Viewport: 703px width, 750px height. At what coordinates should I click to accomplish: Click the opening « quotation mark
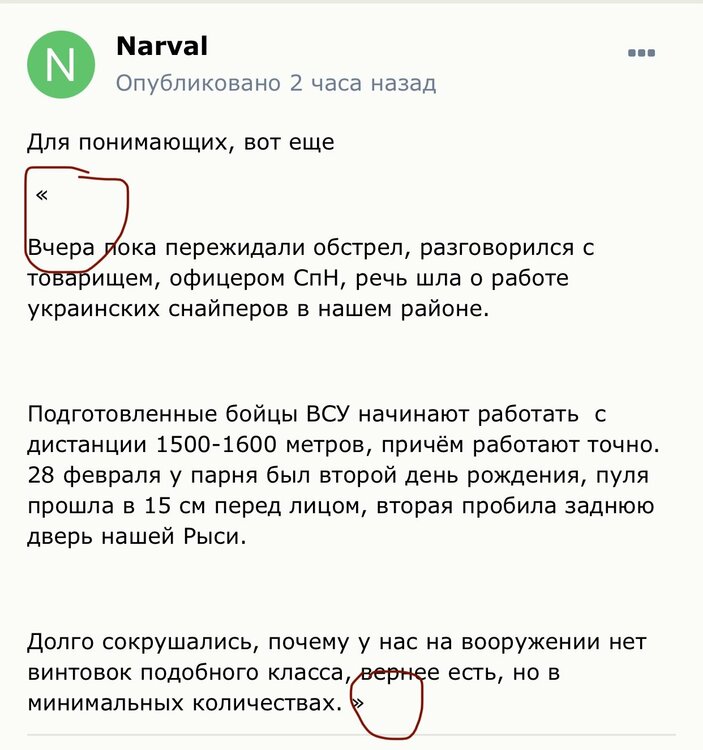pyautogui.click(x=41, y=194)
